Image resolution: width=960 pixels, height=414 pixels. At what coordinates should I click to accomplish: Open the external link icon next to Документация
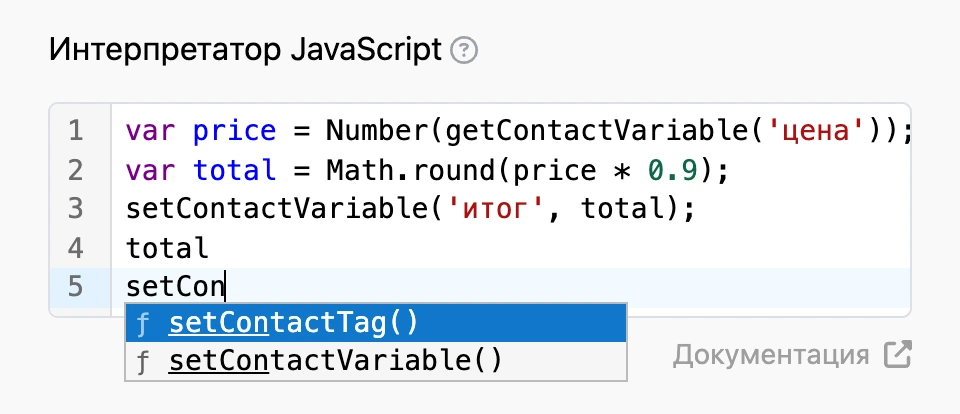[898, 355]
